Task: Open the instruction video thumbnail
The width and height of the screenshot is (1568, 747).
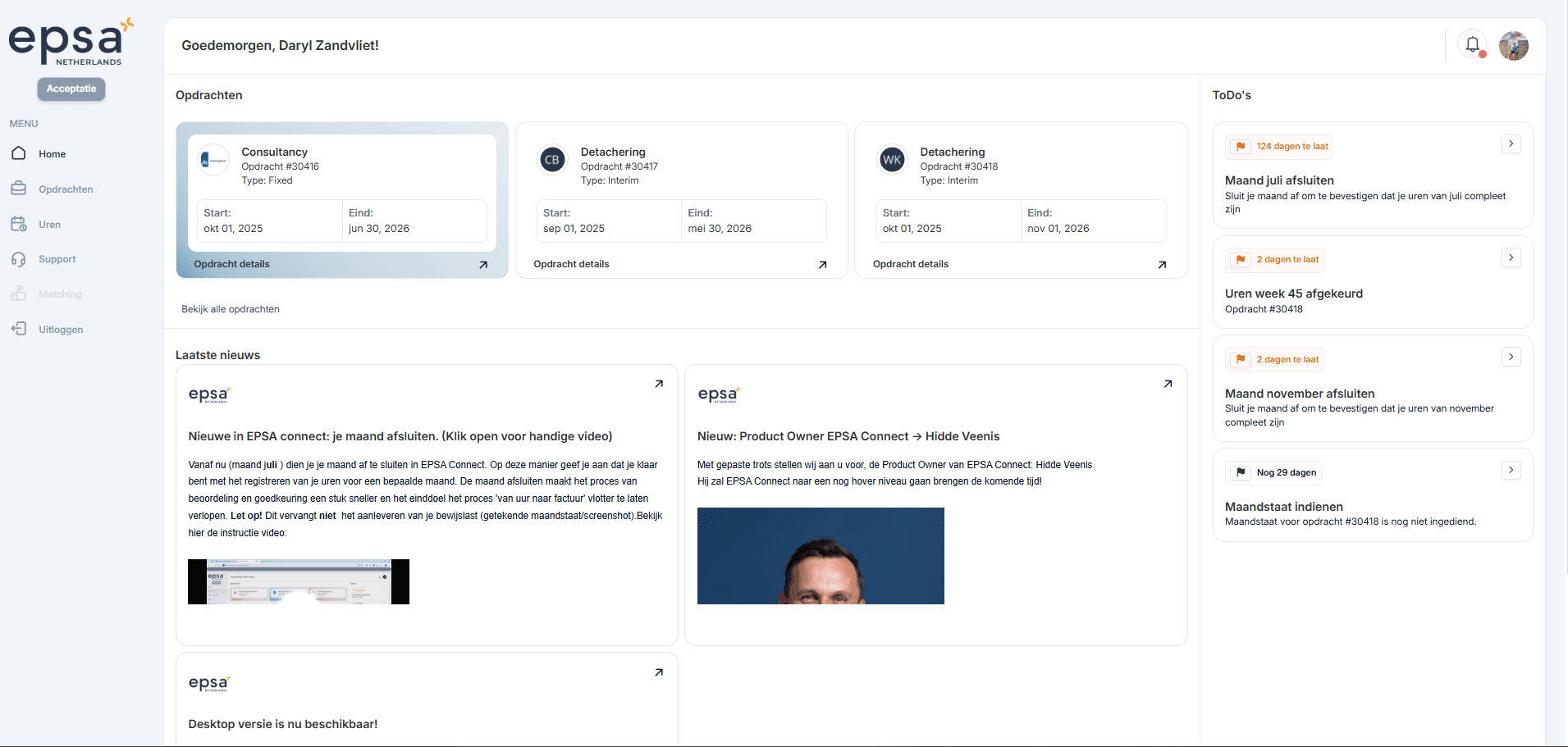Action: [x=299, y=581]
